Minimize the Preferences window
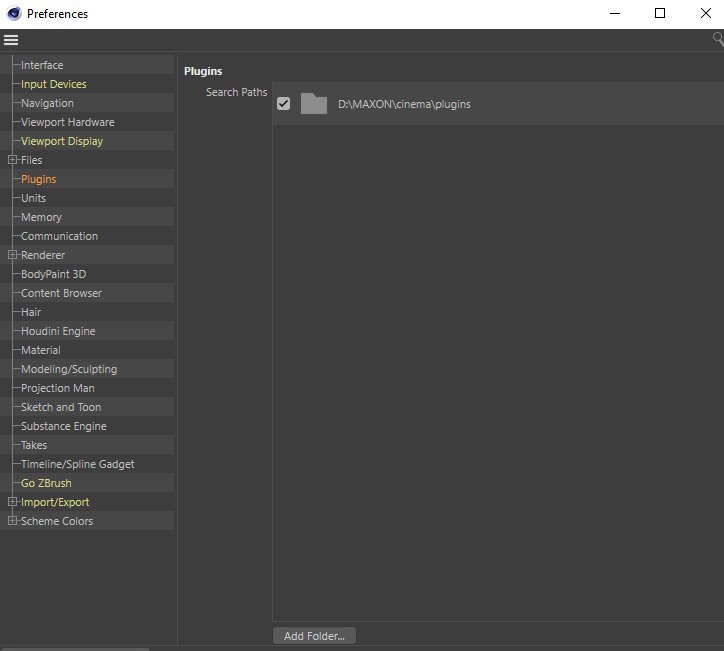 pyautogui.click(x=615, y=13)
